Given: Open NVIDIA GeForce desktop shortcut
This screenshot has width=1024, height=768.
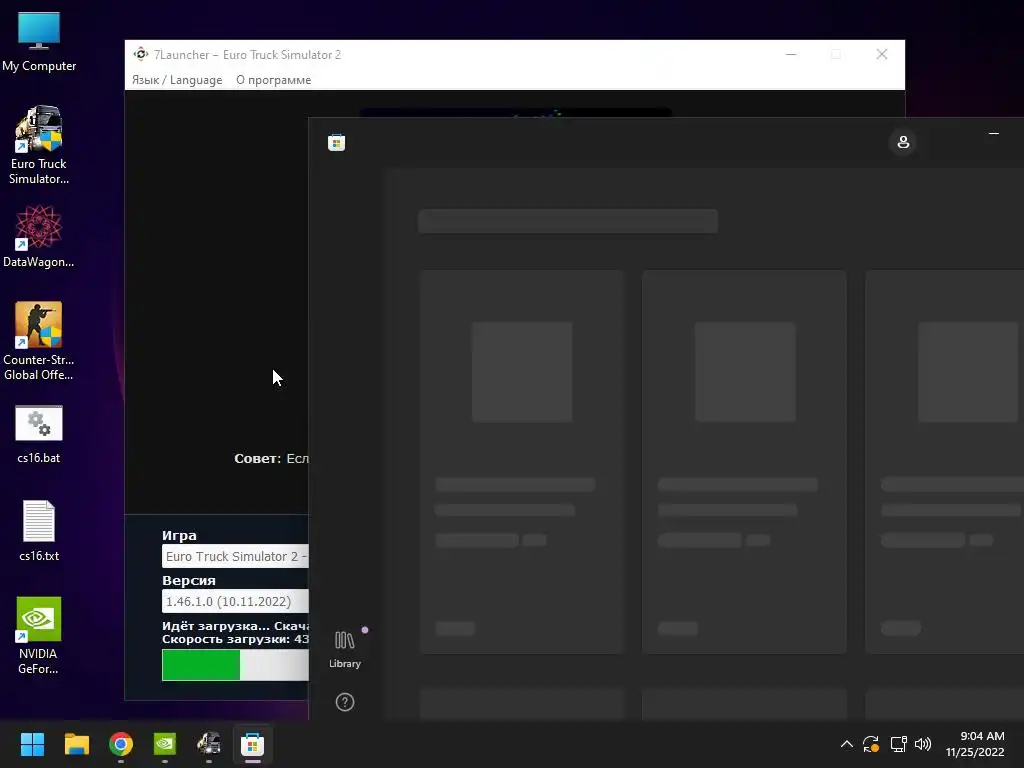Looking at the screenshot, I should (39, 635).
